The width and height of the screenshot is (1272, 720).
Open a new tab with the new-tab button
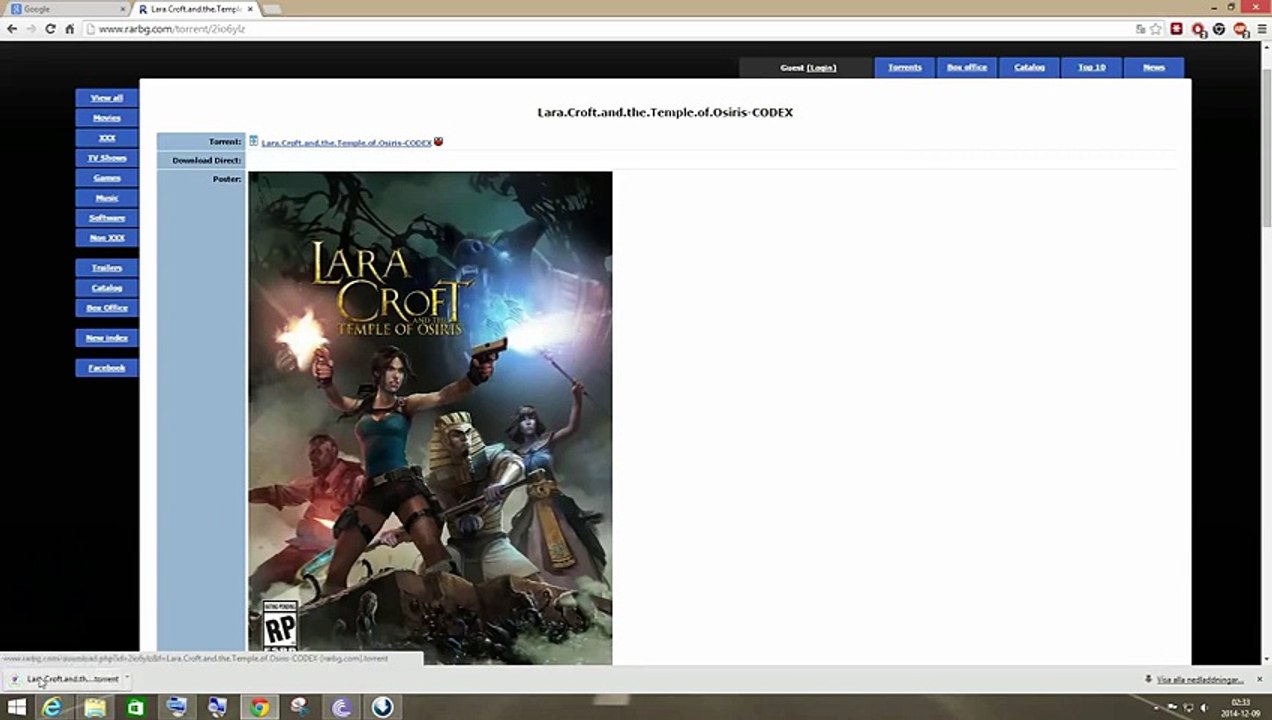click(272, 9)
